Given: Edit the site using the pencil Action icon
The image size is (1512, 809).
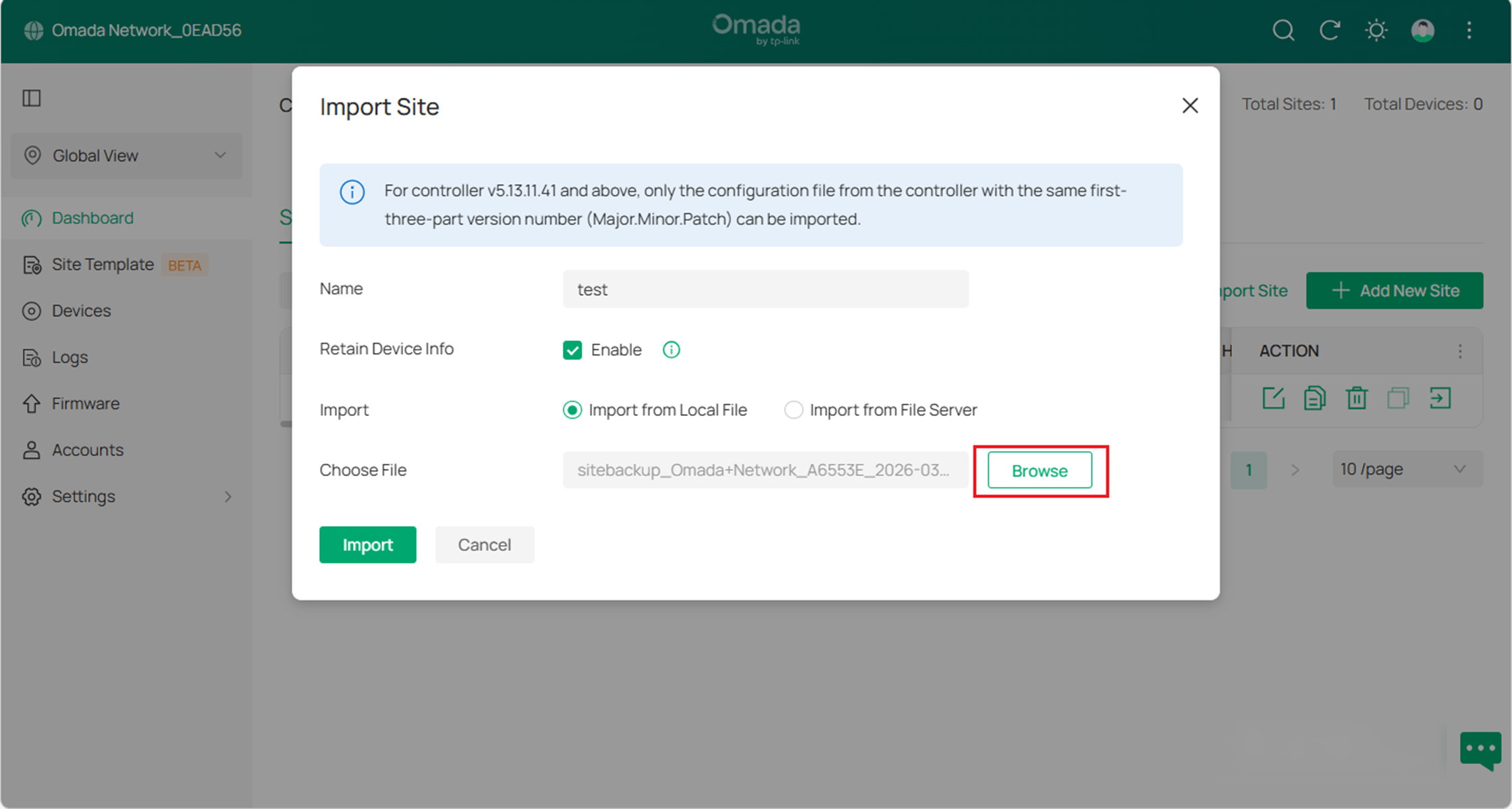Looking at the screenshot, I should [1274, 398].
